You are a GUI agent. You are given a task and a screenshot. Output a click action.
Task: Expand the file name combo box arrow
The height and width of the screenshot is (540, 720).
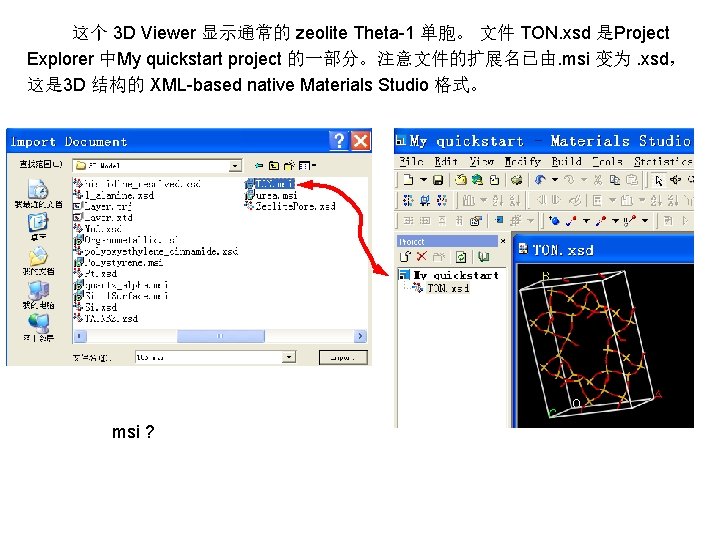click(289, 357)
